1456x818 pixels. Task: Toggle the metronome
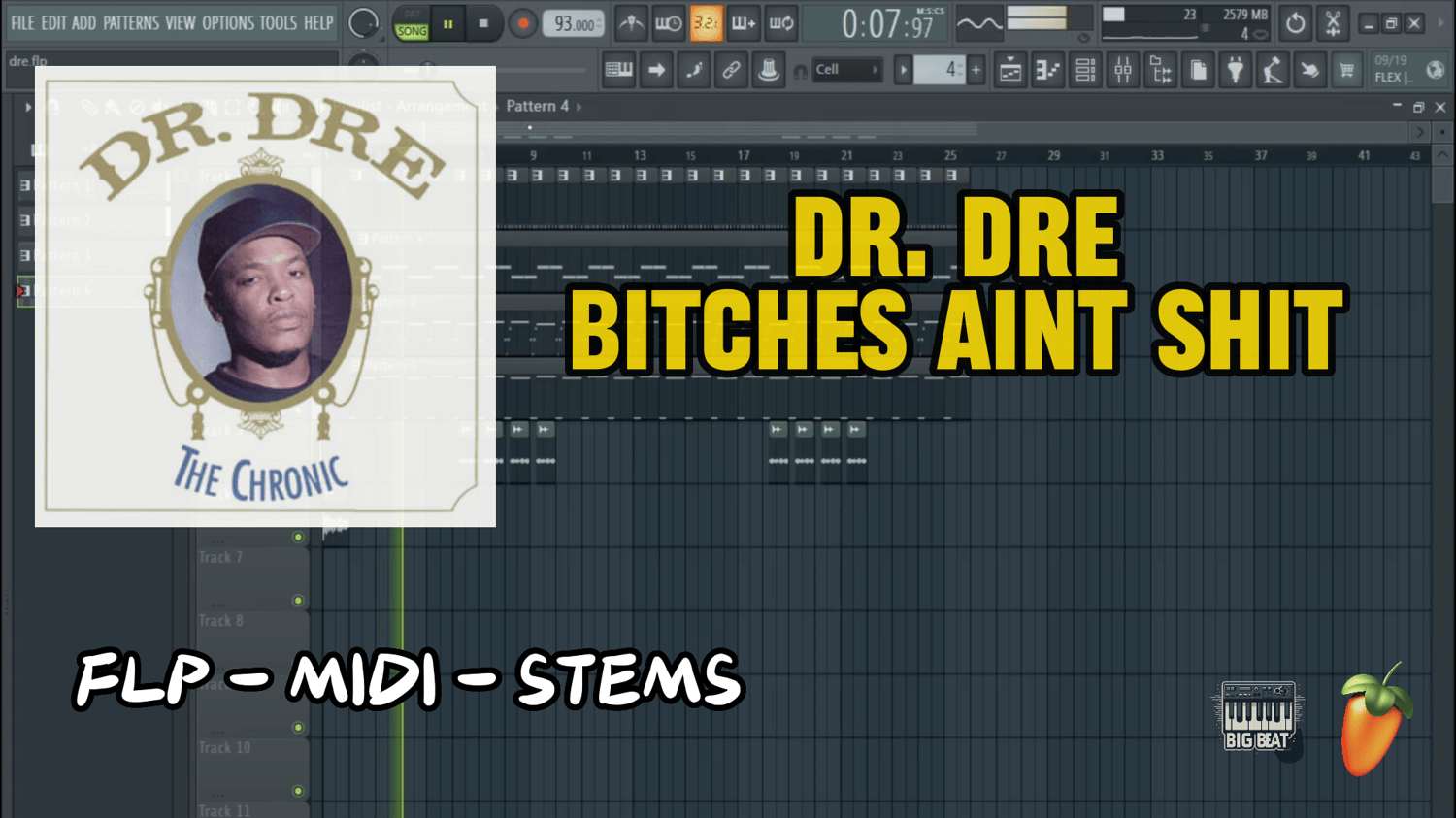click(631, 23)
